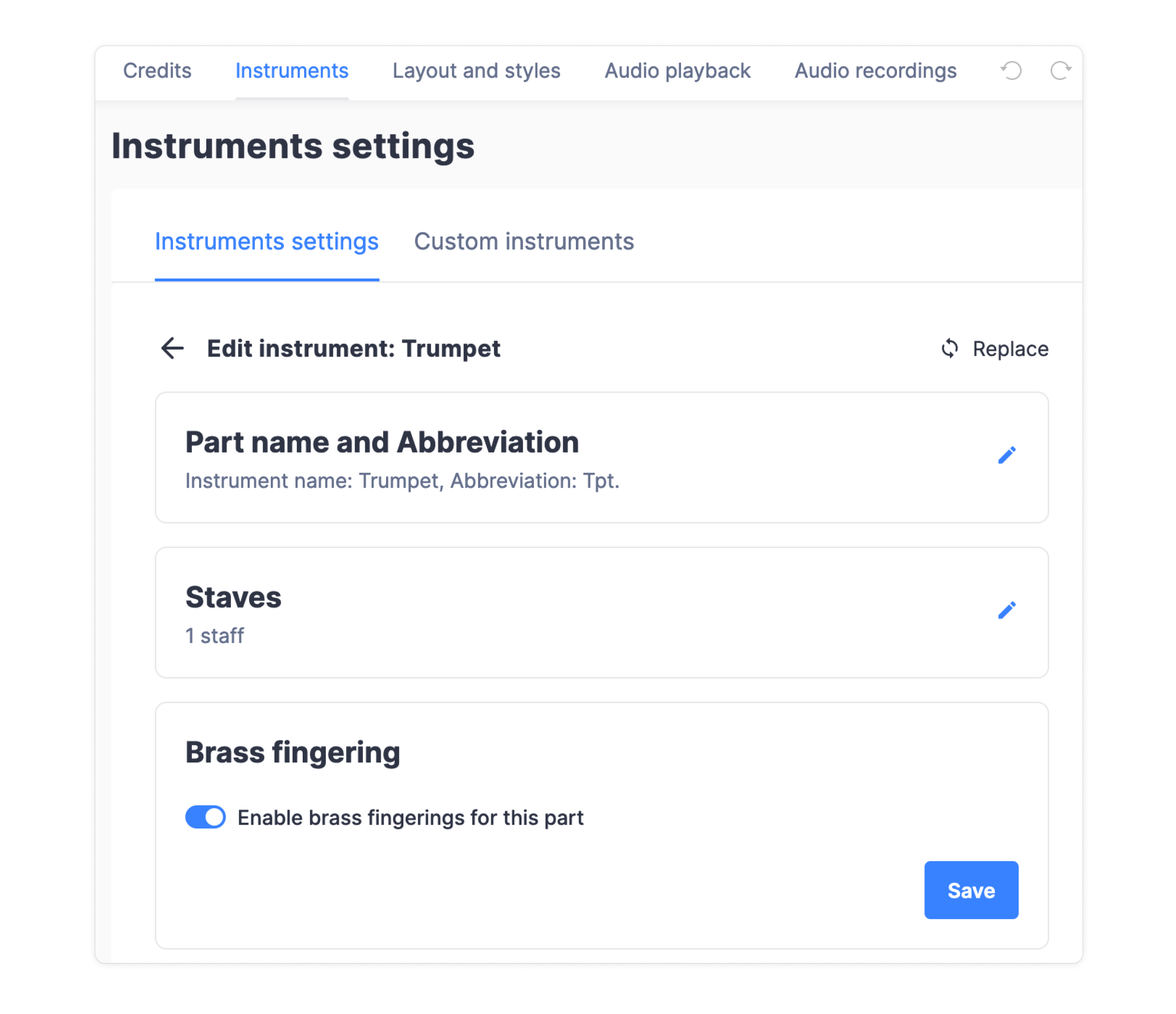Click the Replace sync icon
The width and height of the screenshot is (1176, 1014).
[x=949, y=348]
